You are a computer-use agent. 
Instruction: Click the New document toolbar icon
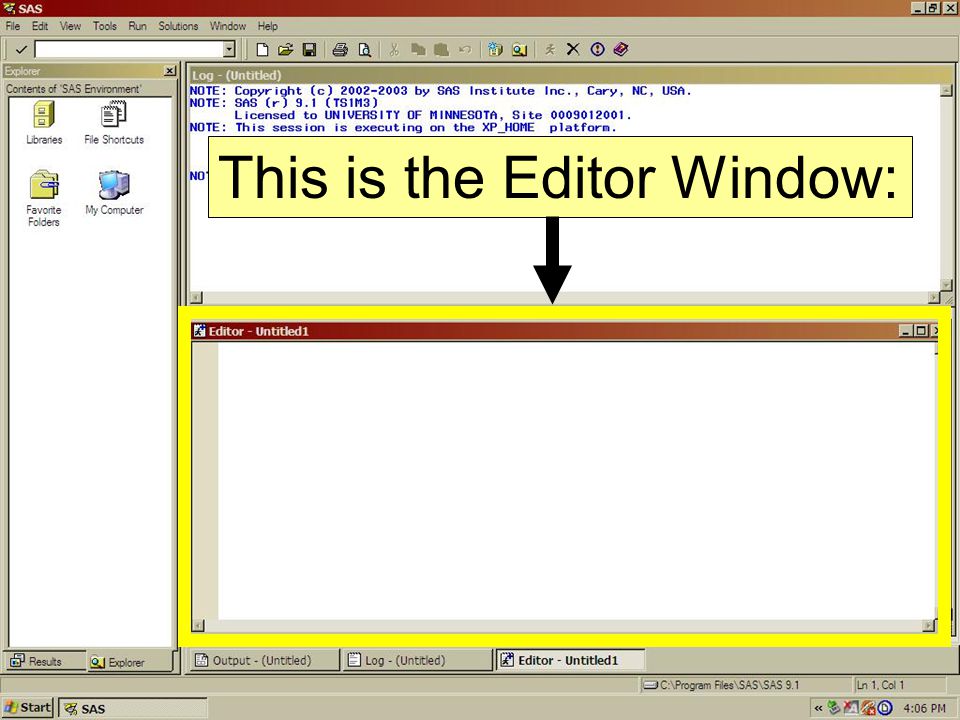(x=262, y=50)
